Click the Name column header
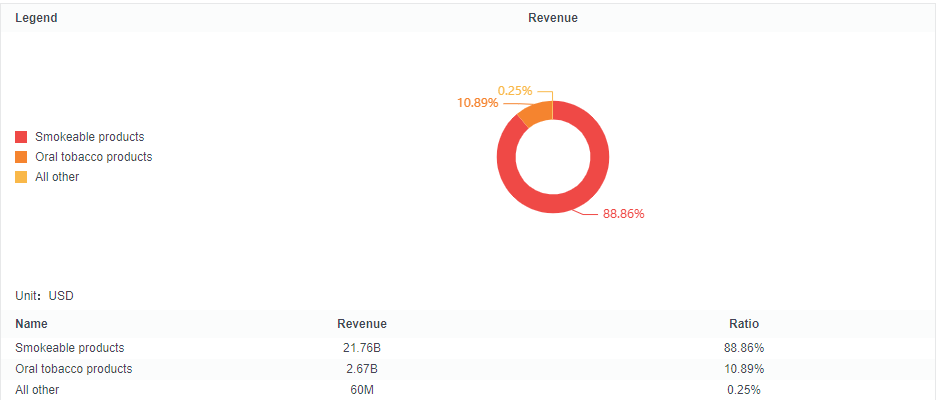Viewport: 937px width, 400px height. pyautogui.click(x=32, y=323)
